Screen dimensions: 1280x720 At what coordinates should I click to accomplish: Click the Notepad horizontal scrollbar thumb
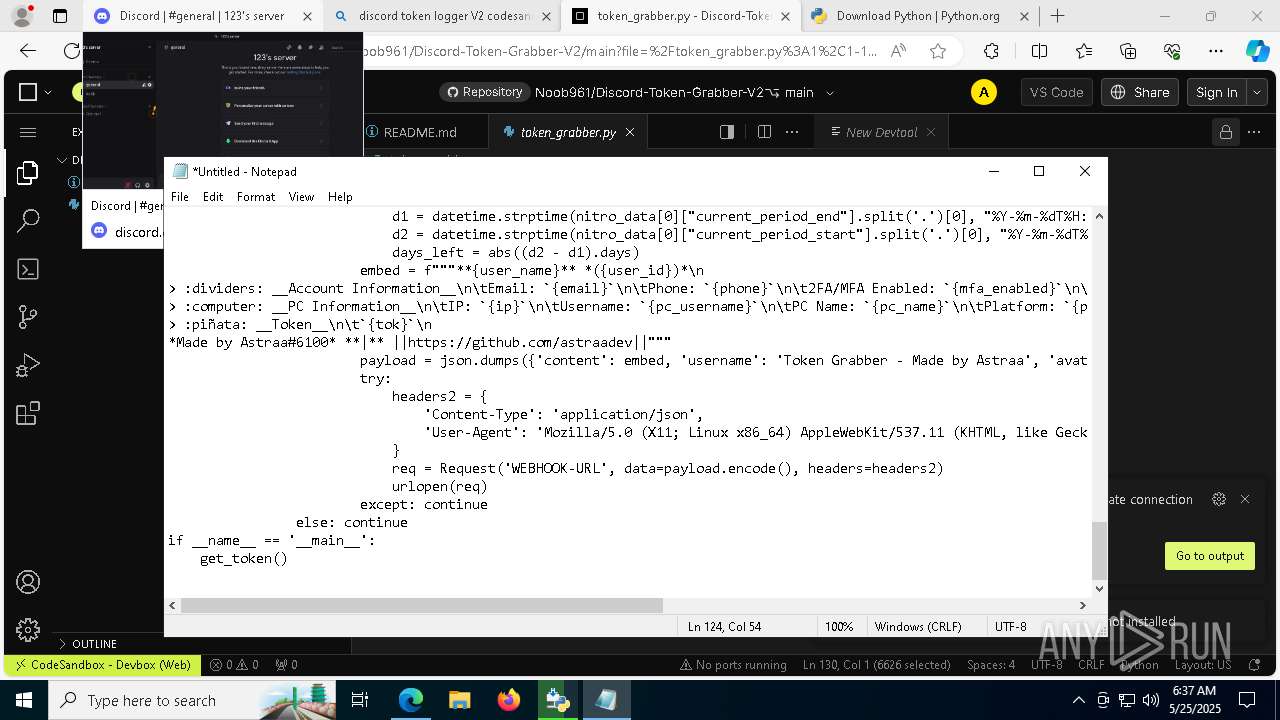pyautogui.click(x=422, y=605)
